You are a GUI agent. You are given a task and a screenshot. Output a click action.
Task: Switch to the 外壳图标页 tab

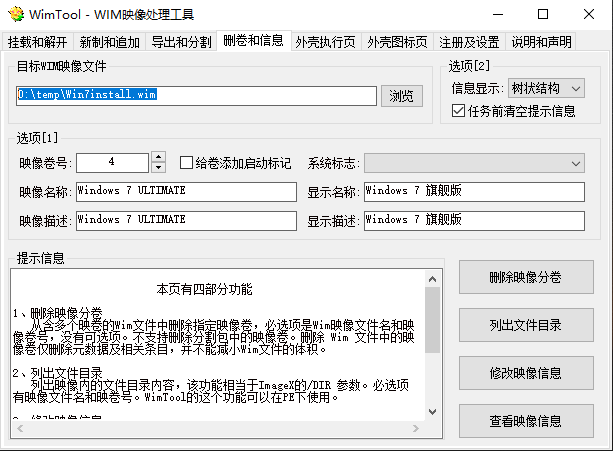click(x=397, y=42)
